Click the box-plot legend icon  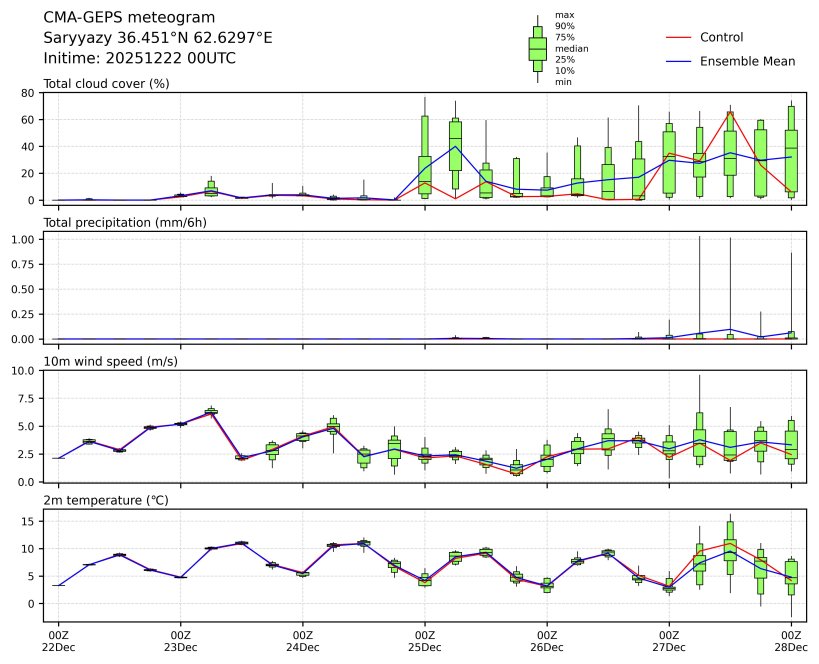(x=537, y=48)
